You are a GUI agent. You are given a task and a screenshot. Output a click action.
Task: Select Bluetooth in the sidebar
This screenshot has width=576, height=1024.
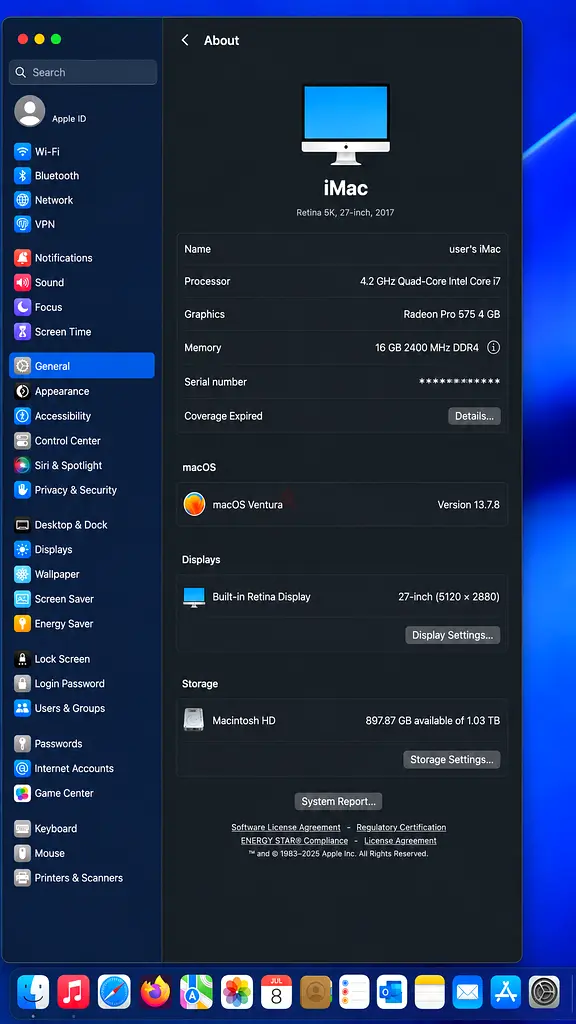82,176
